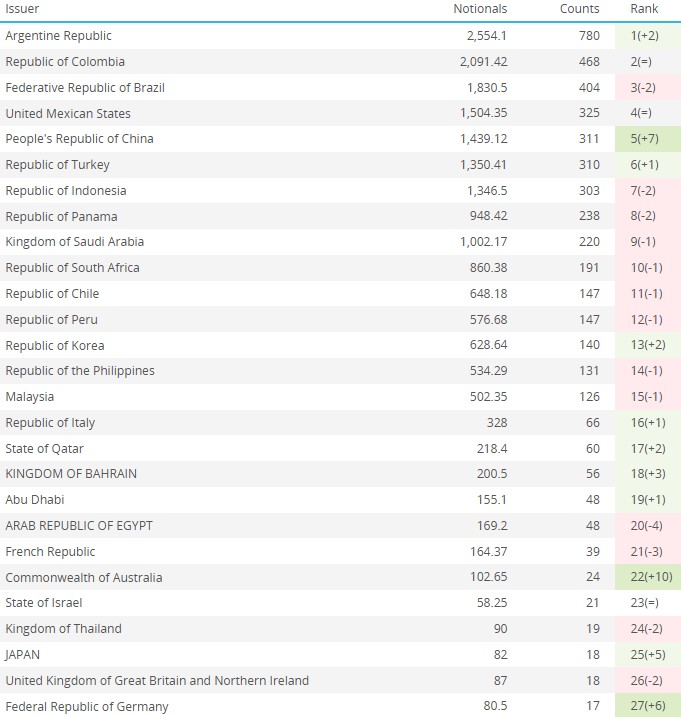Click the red rank cell 20(-4)
Screen dimensions: 681x717
pos(647,526)
